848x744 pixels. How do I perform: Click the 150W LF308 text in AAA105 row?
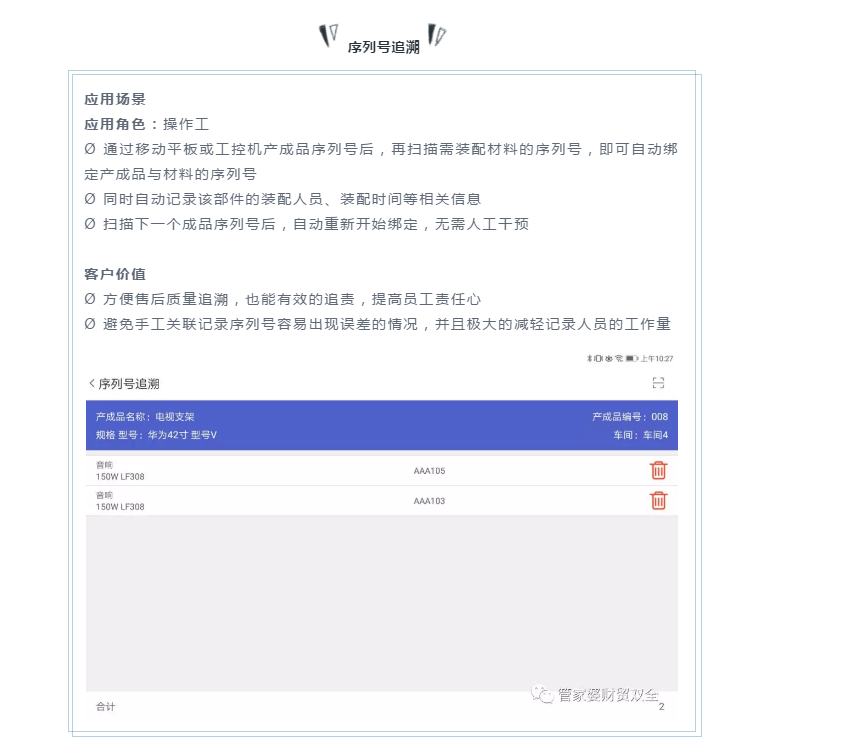[x=120, y=477]
